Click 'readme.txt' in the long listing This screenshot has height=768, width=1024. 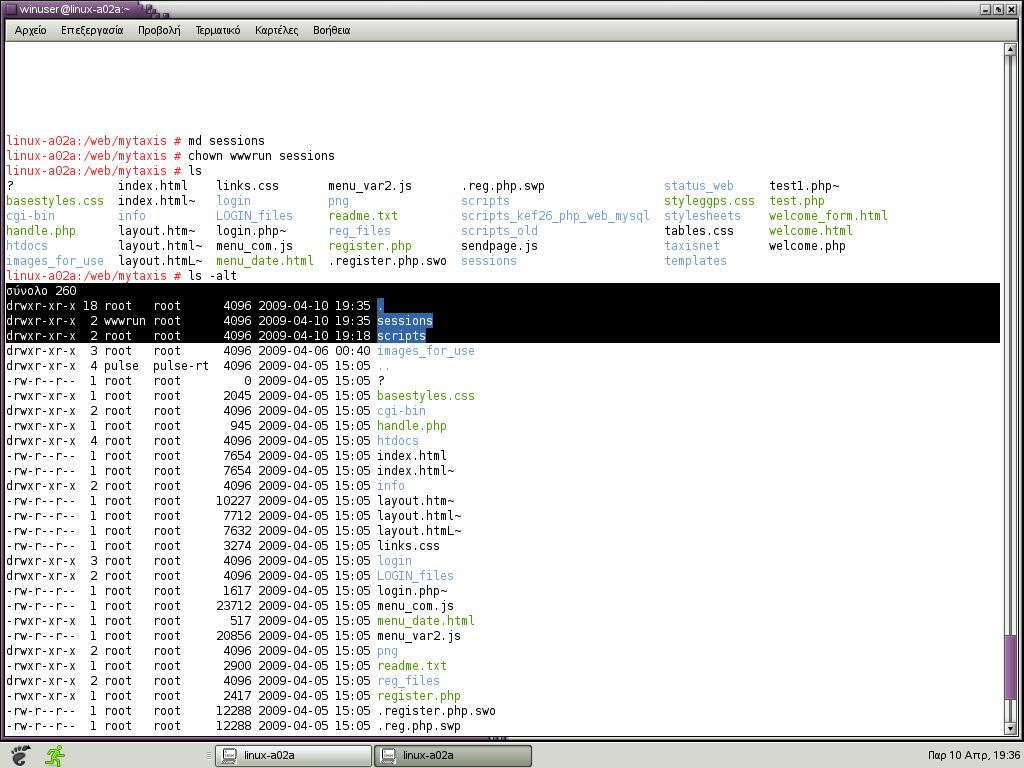(411, 666)
